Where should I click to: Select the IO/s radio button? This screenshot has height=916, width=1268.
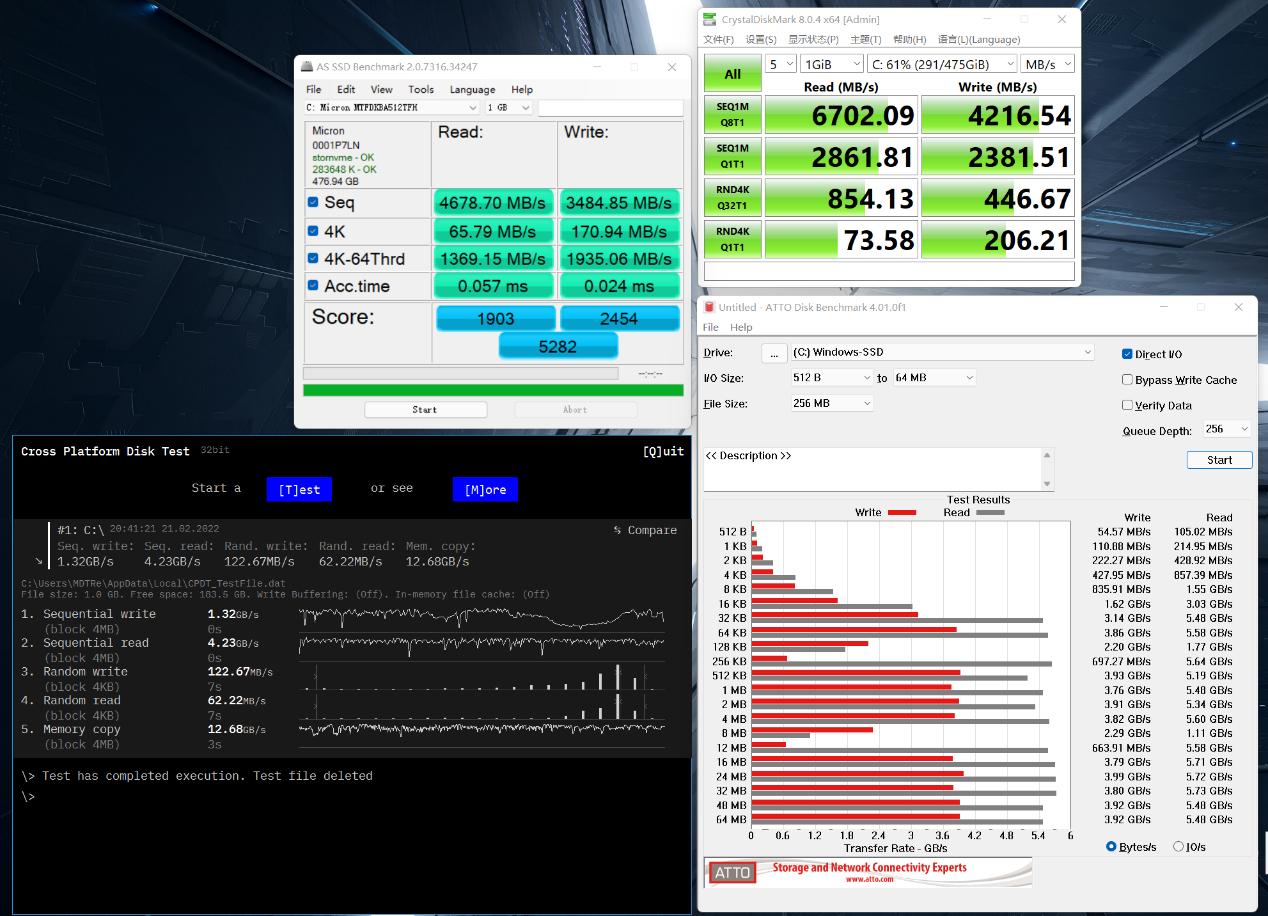point(1178,847)
